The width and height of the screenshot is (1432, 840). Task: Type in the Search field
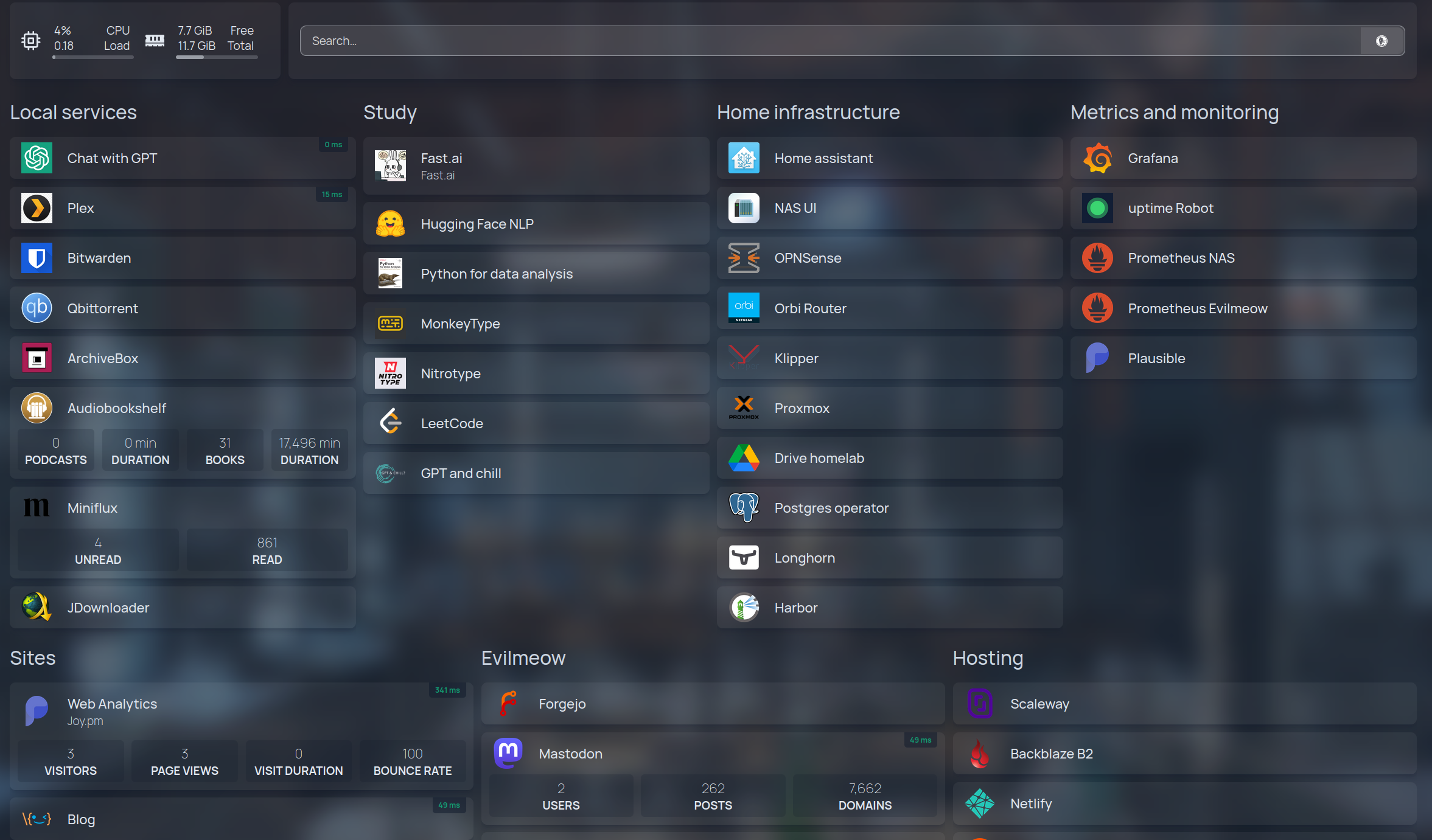(828, 41)
